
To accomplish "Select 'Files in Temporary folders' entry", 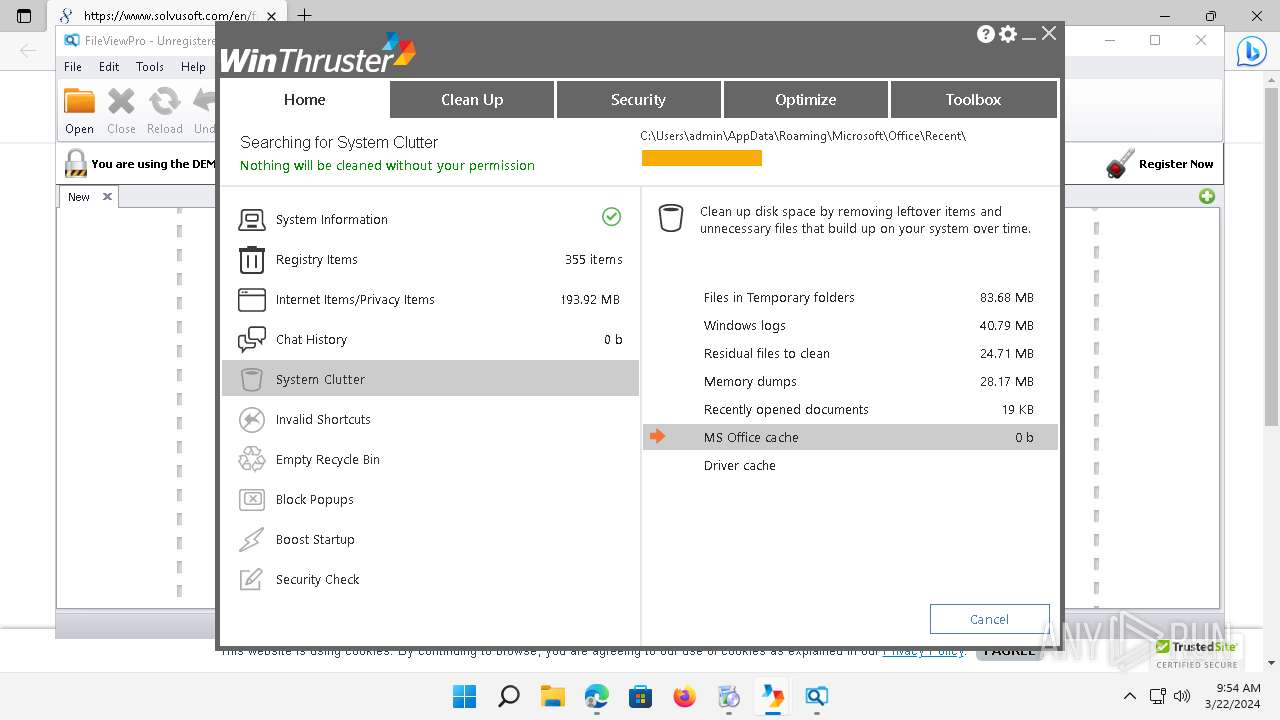I will click(x=850, y=297).
